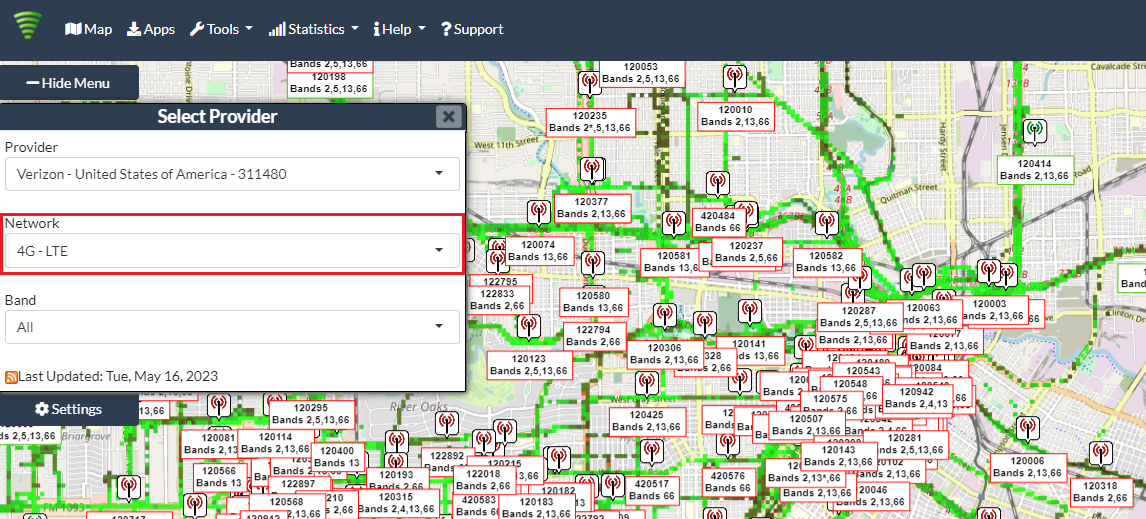The image size is (1146, 519).
Task: Open the Support link
Action: (x=472, y=29)
